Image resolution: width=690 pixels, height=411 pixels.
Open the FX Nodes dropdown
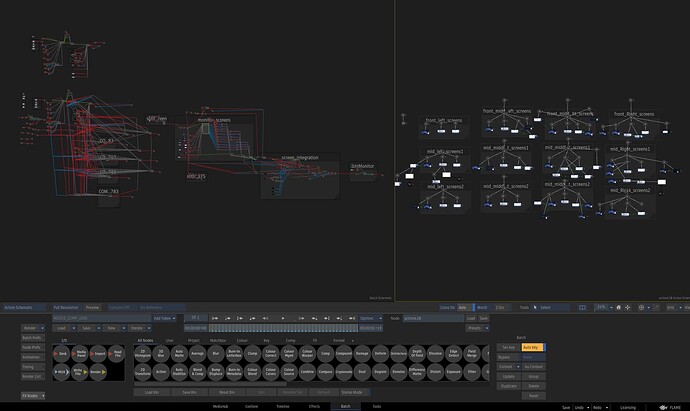pyautogui.click(x=33, y=396)
